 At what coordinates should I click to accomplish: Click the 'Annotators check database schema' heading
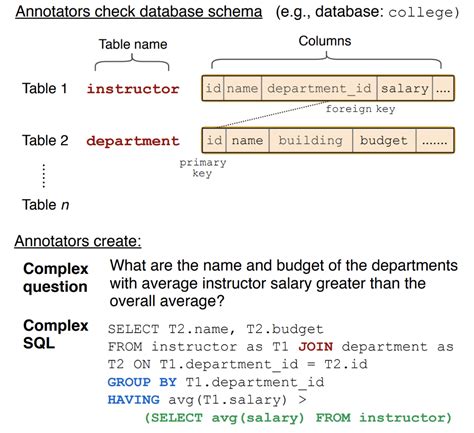(139, 12)
